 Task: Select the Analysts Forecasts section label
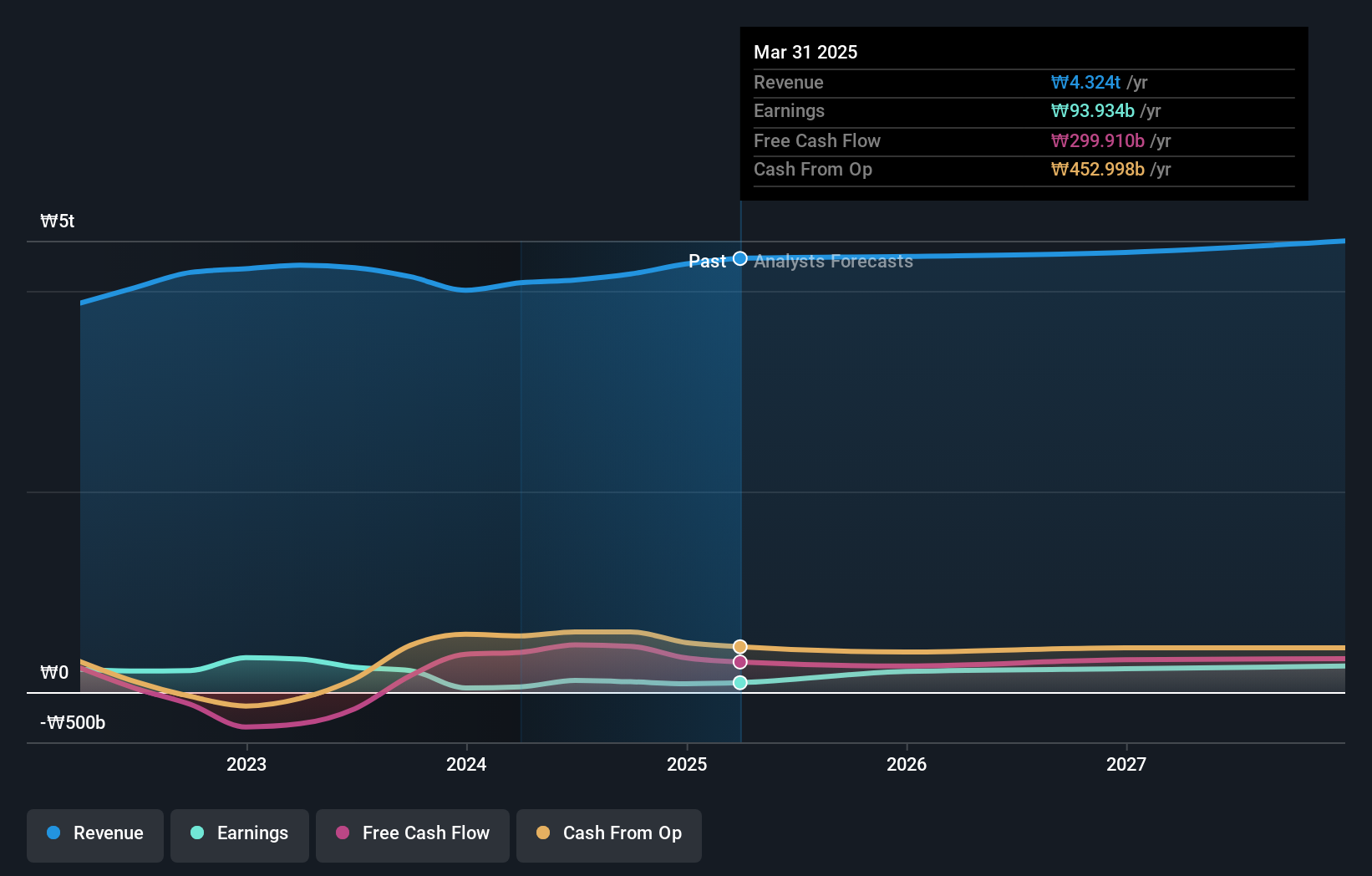point(832,261)
